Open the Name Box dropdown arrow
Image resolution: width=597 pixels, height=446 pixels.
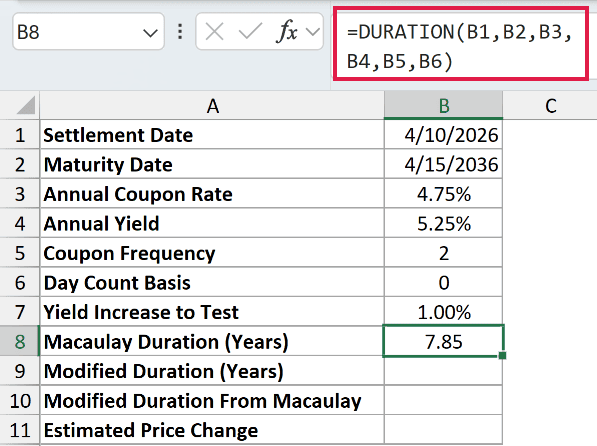tap(150, 33)
